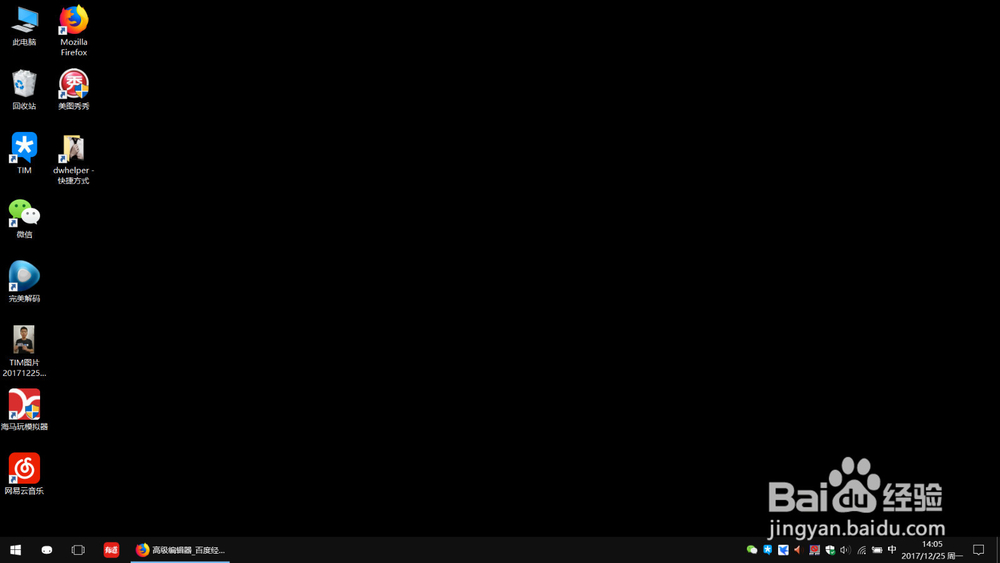This screenshot has height=563, width=1000.
Task: Switch to the Firefox 高级编辑器 taskbar window
Action: 180,550
